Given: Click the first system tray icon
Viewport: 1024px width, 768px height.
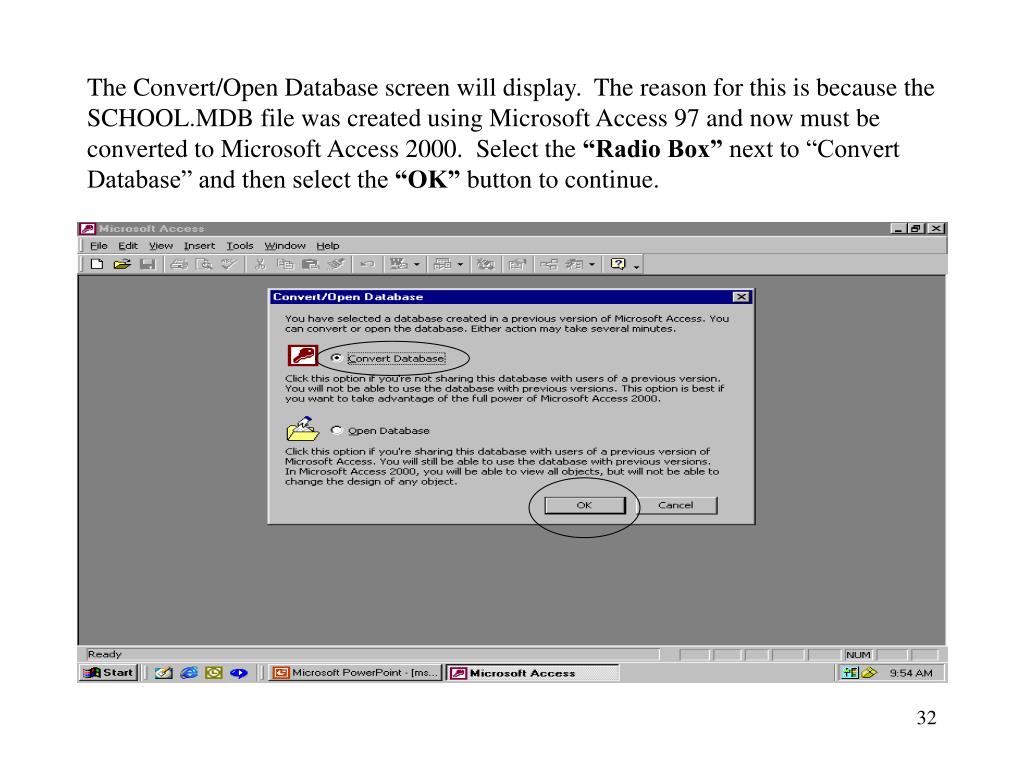Looking at the screenshot, I should click(850, 673).
